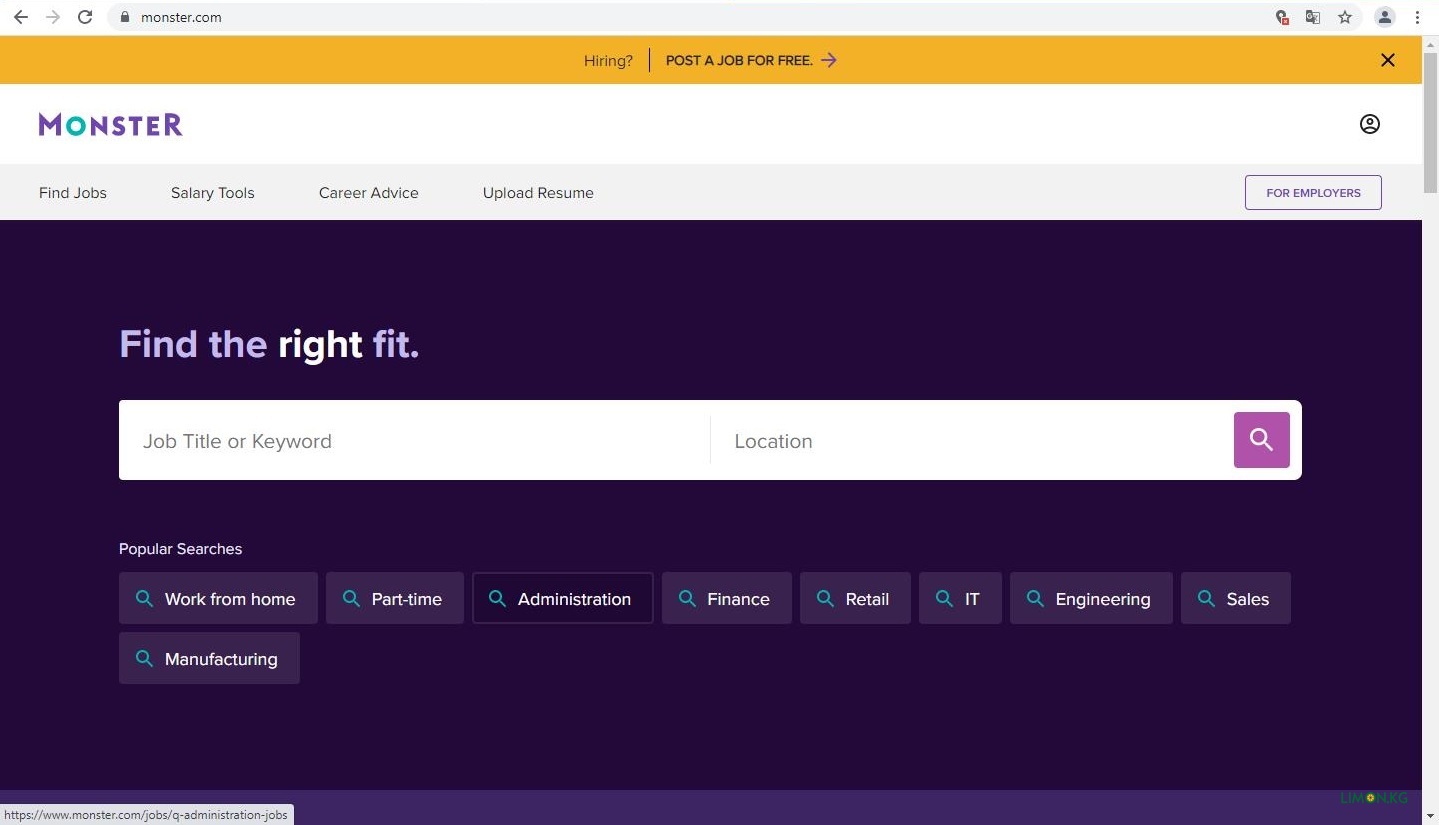Click magnifier icon on Administration chip
Screen dimensions: 1439x825
497,598
